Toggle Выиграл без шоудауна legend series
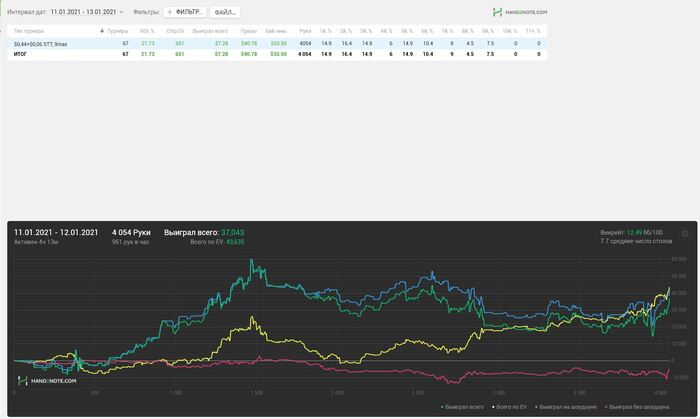This screenshot has width=700, height=419. tap(637, 407)
